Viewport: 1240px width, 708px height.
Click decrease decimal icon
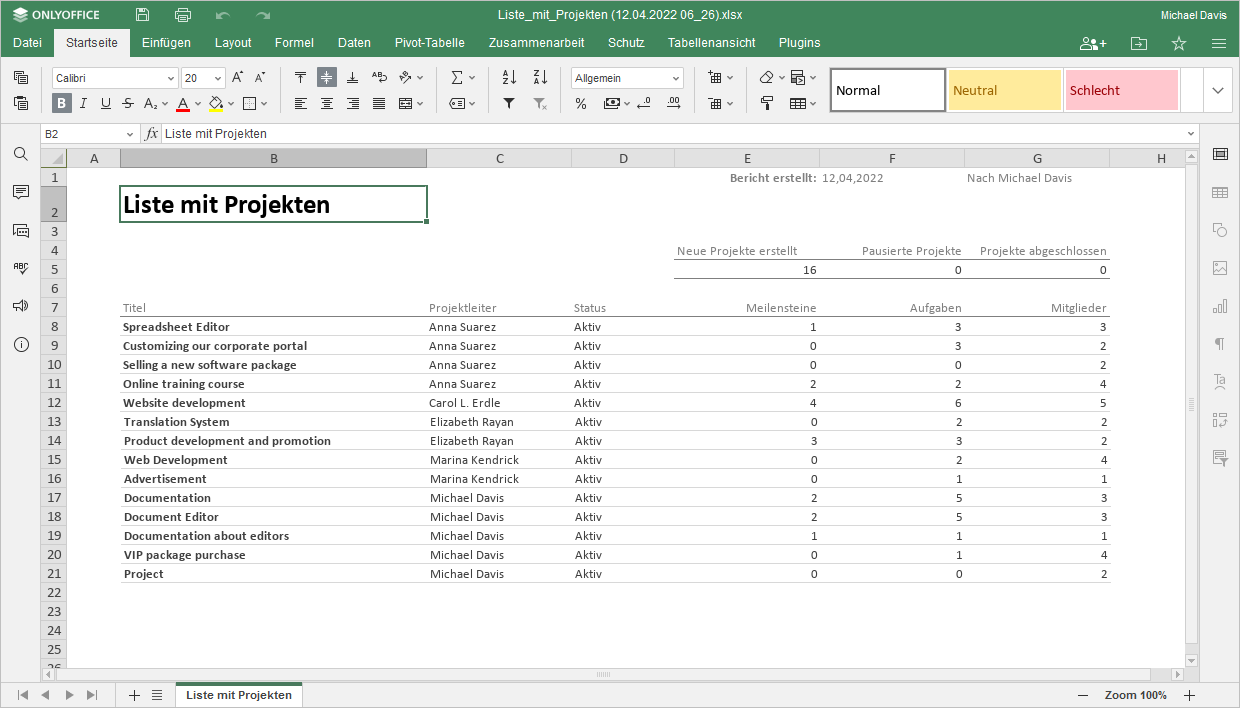point(644,103)
